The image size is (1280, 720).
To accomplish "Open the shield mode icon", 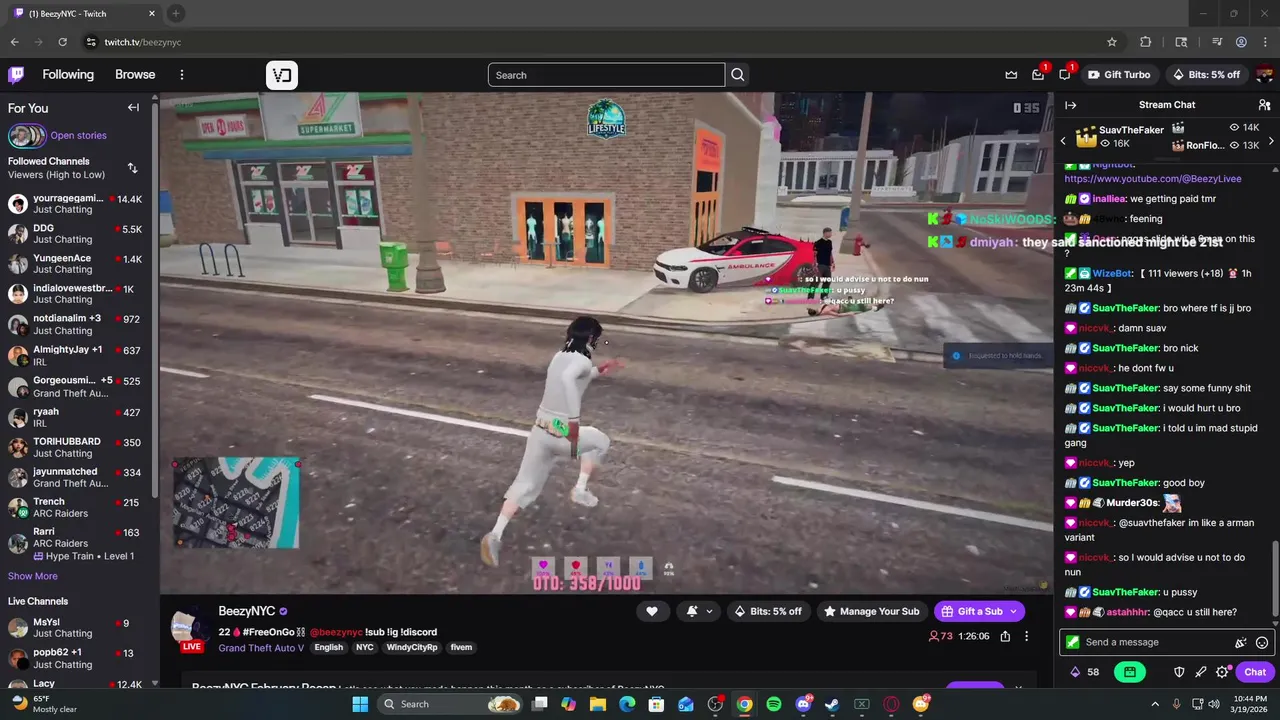I will tap(1179, 672).
